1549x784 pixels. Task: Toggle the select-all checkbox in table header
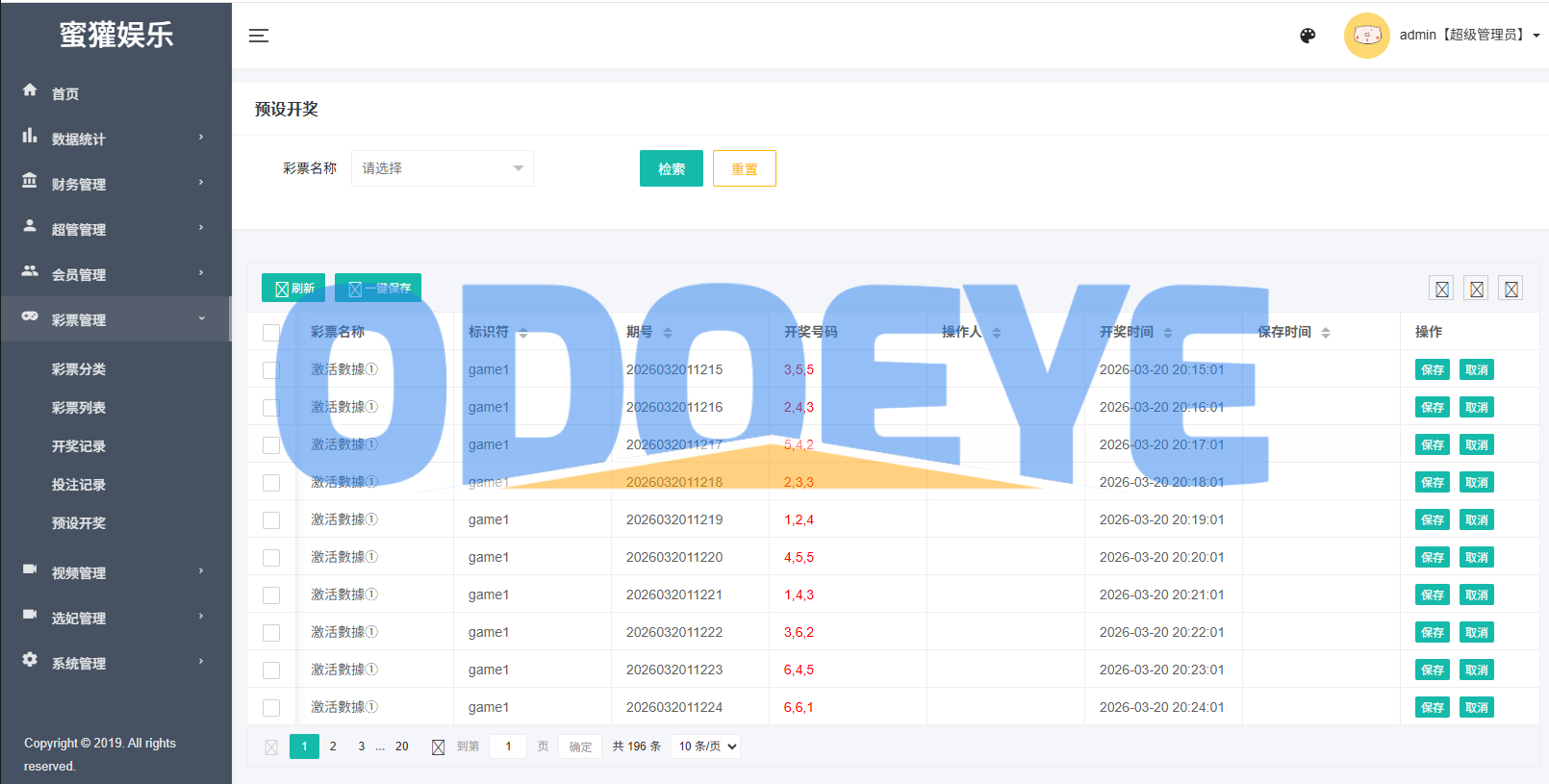coord(271,333)
